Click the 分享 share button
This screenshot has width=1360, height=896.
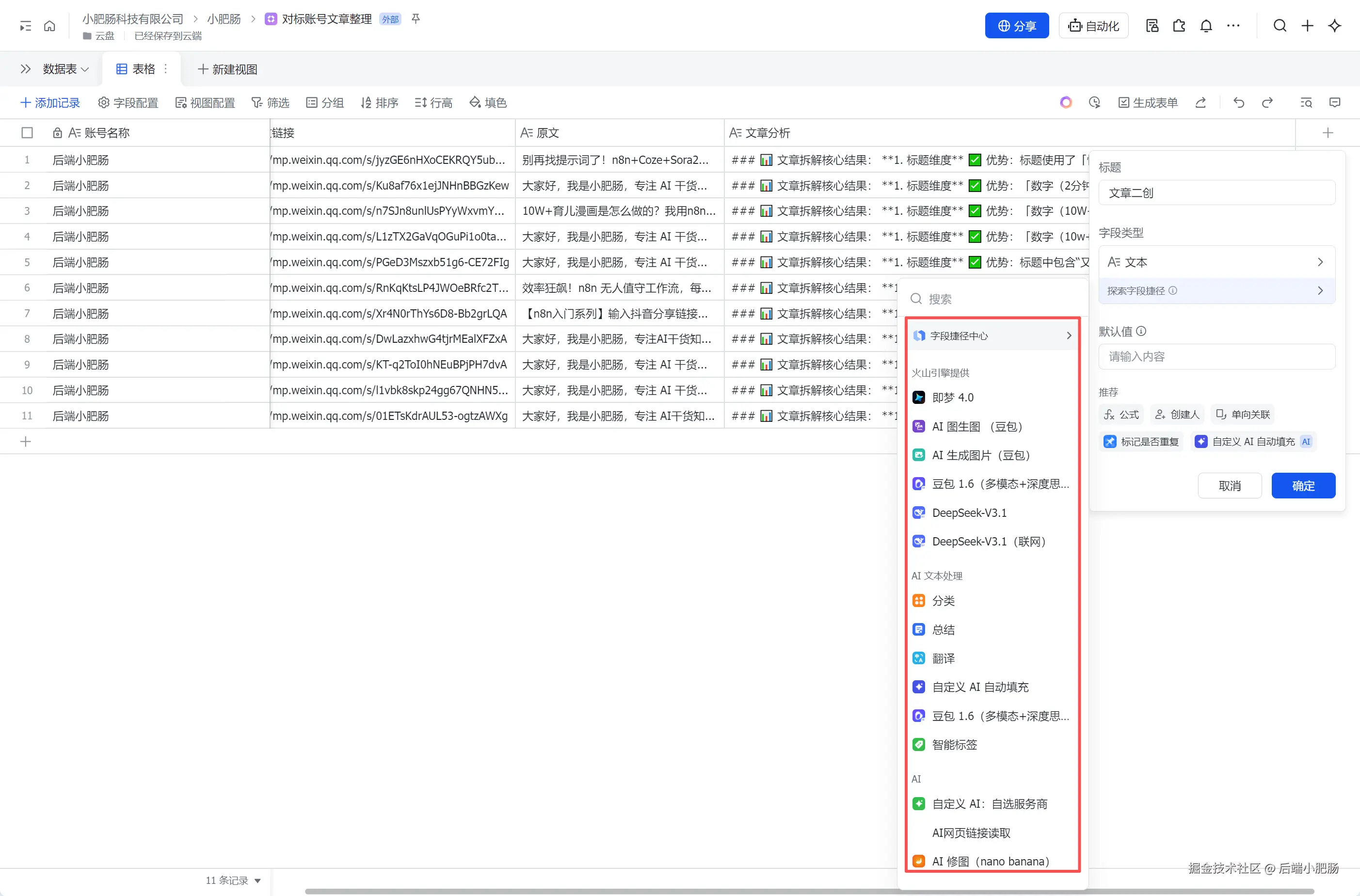coord(1017,26)
